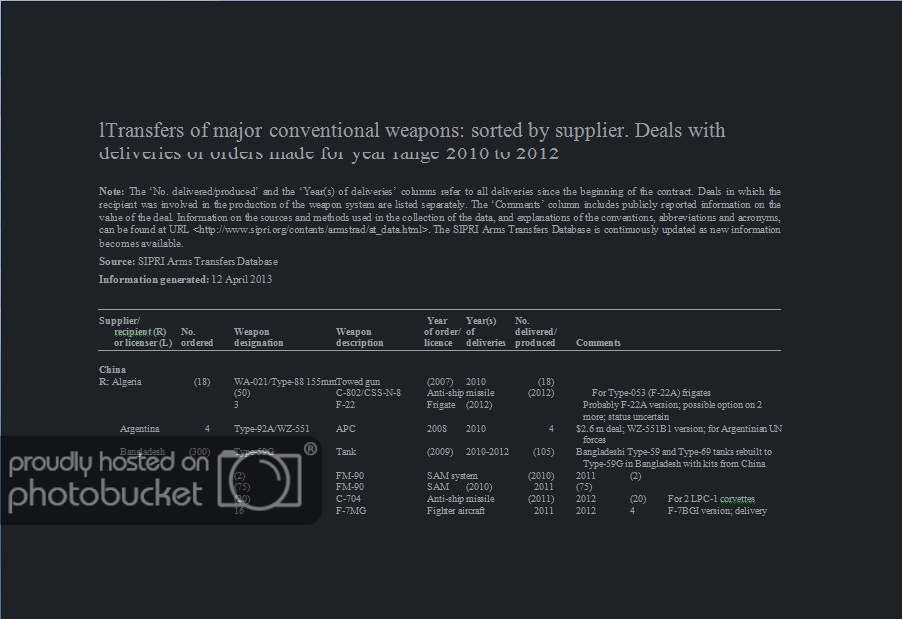
Task: Click the 'Year of order/licence' column header
Action: tap(442, 331)
